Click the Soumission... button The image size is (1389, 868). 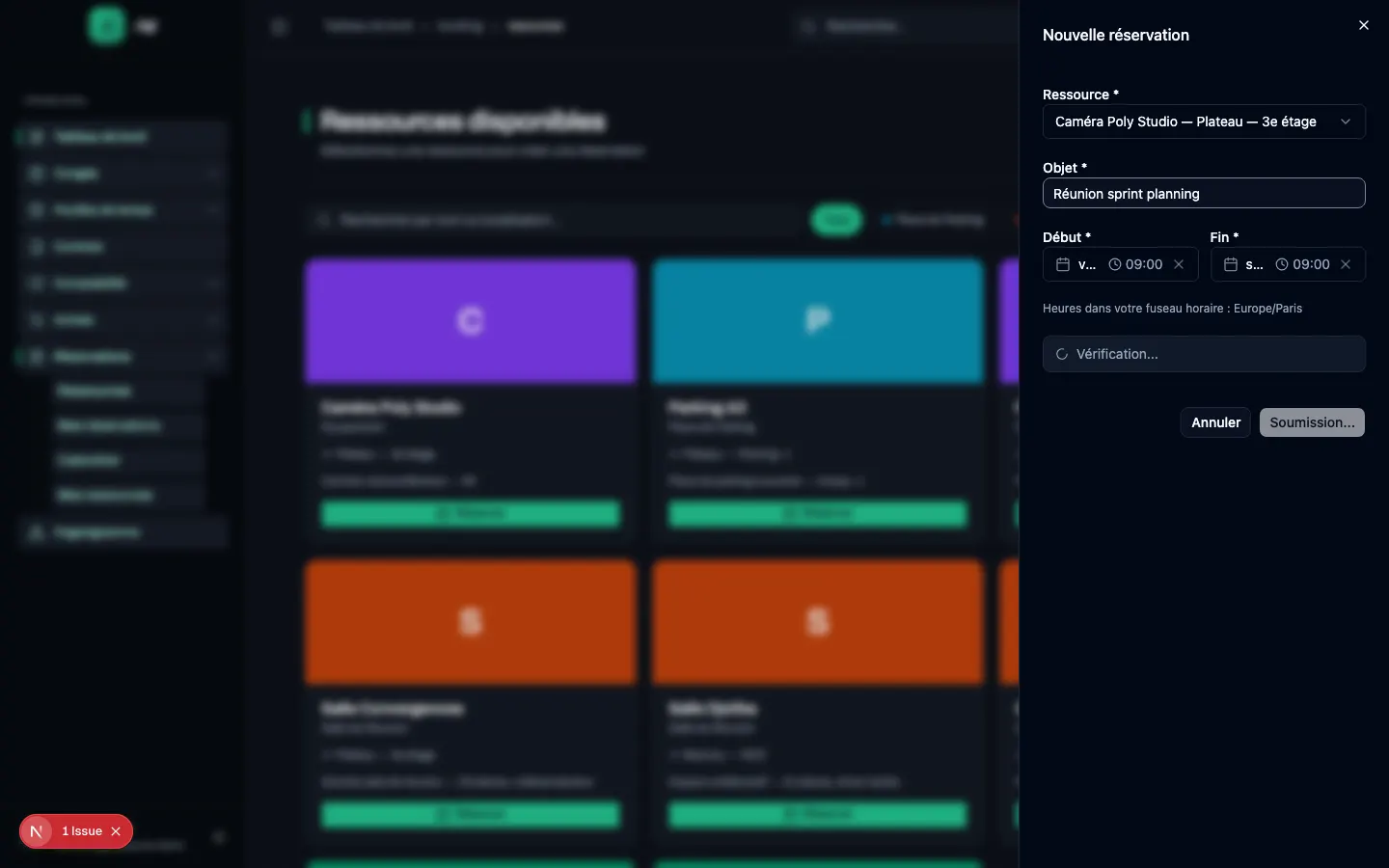1312,422
